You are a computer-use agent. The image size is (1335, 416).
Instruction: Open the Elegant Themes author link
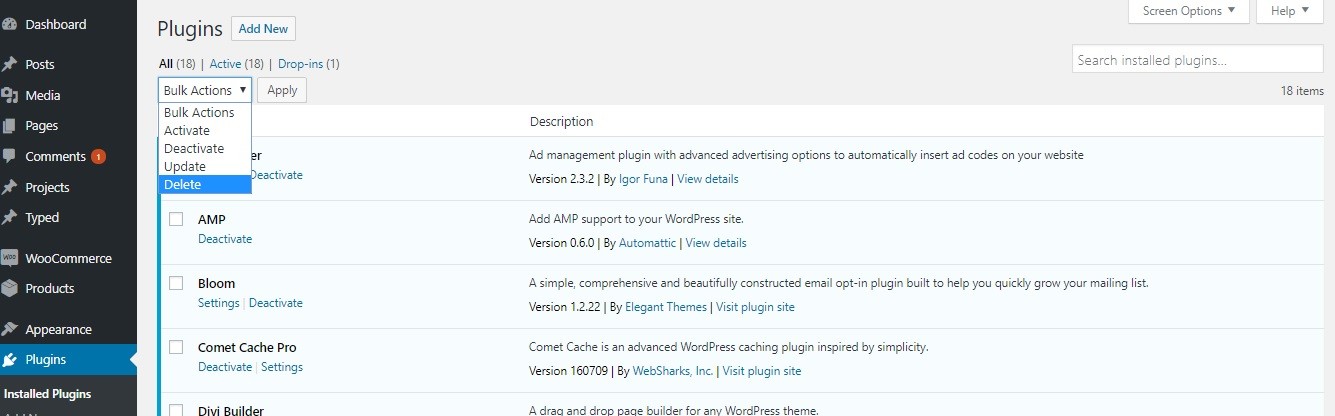(x=666, y=307)
